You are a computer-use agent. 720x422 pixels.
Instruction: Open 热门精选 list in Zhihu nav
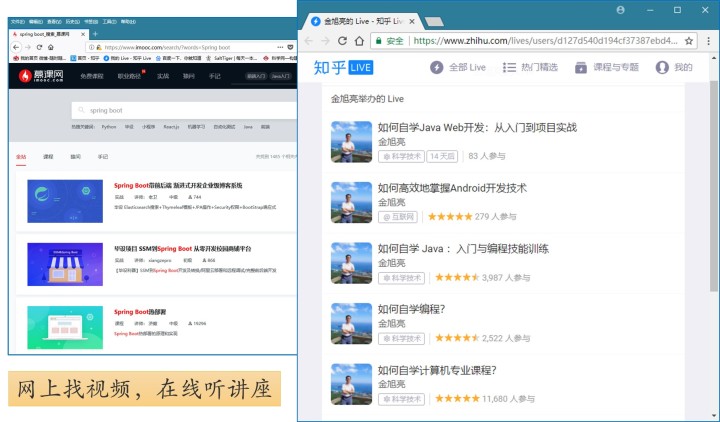(530, 67)
